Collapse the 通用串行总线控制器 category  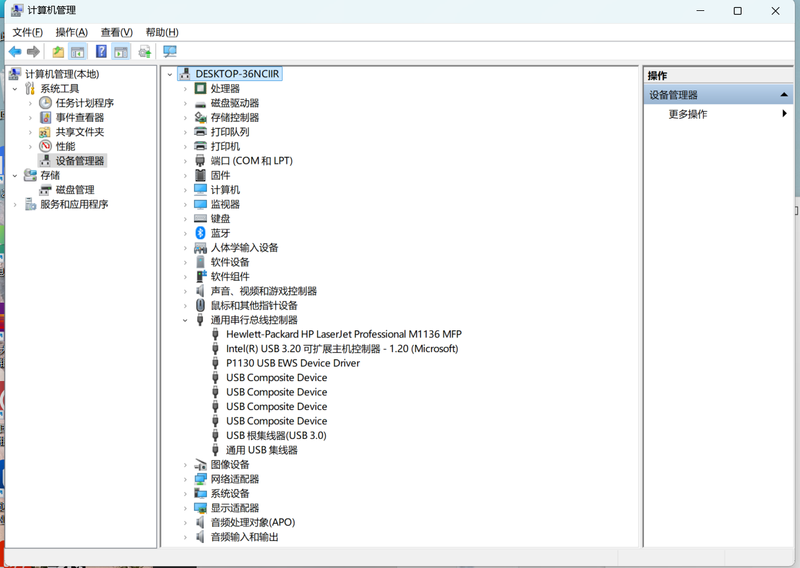tap(186, 320)
